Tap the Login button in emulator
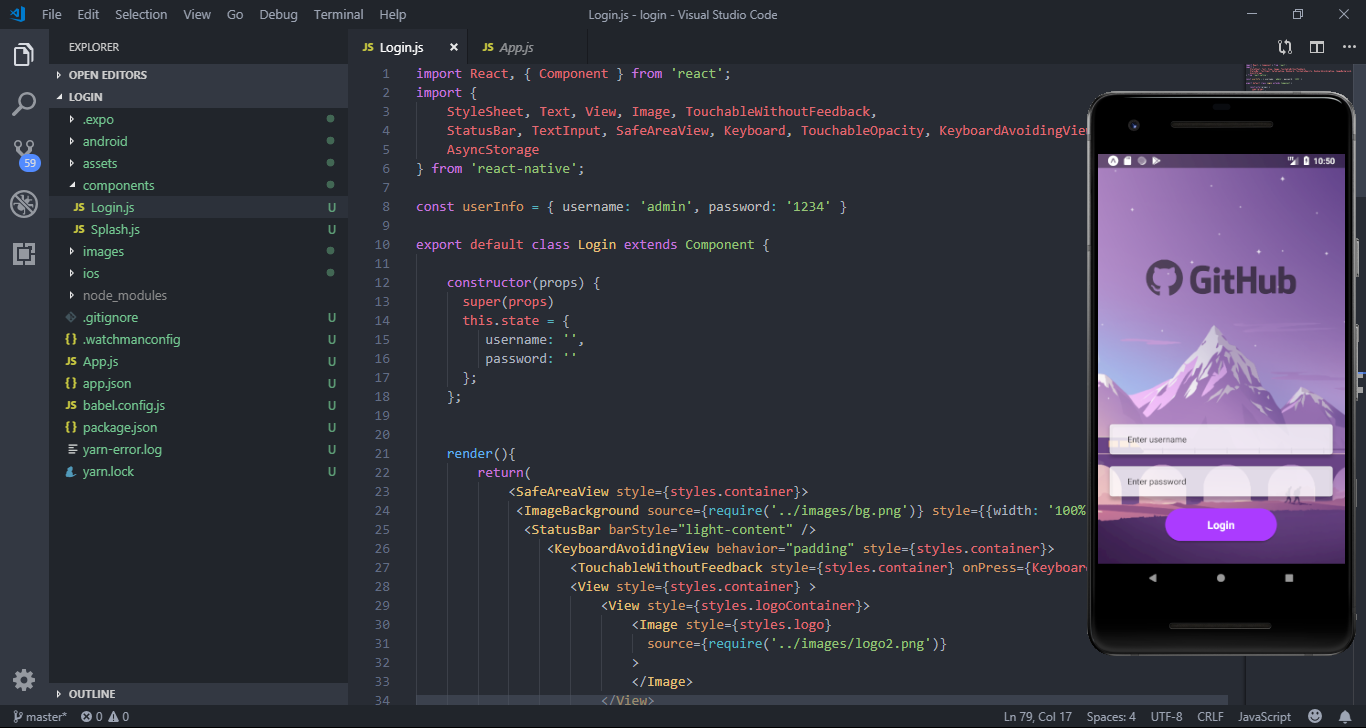The height and width of the screenshot is (728, 1366). 1220,525
